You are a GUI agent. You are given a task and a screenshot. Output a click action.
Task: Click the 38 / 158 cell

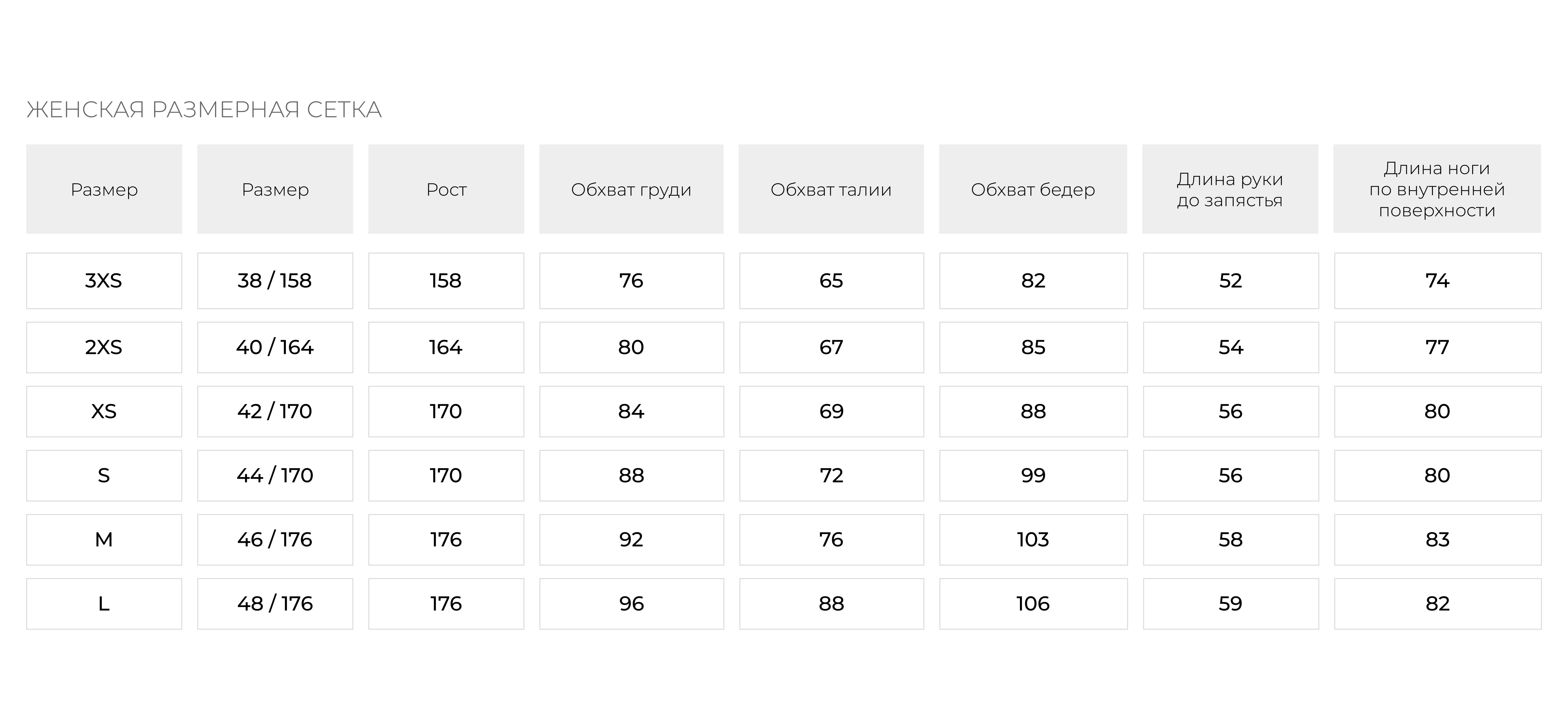275,281
